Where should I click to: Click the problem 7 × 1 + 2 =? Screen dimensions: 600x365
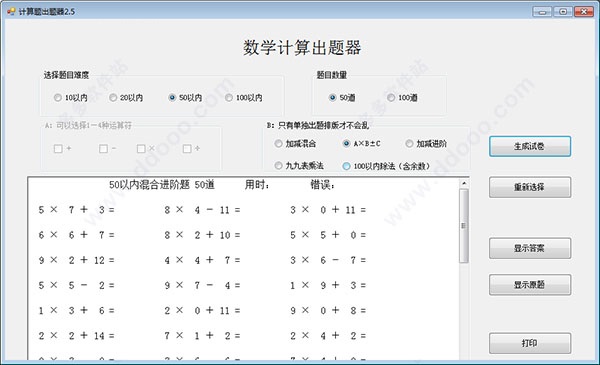(x=202, y=336)
